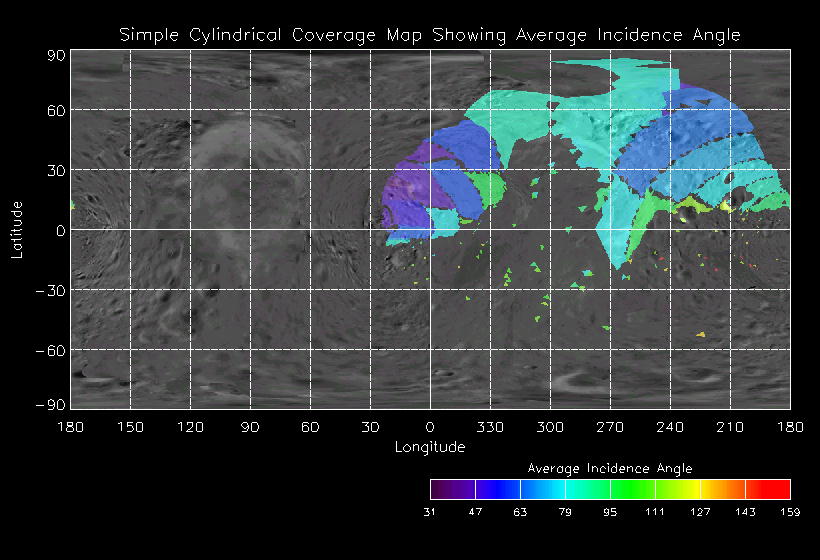The height and width of the screenshot is (560, 820).
Task: Click longitude tick label '150'
Action: [x=130, y=427]
